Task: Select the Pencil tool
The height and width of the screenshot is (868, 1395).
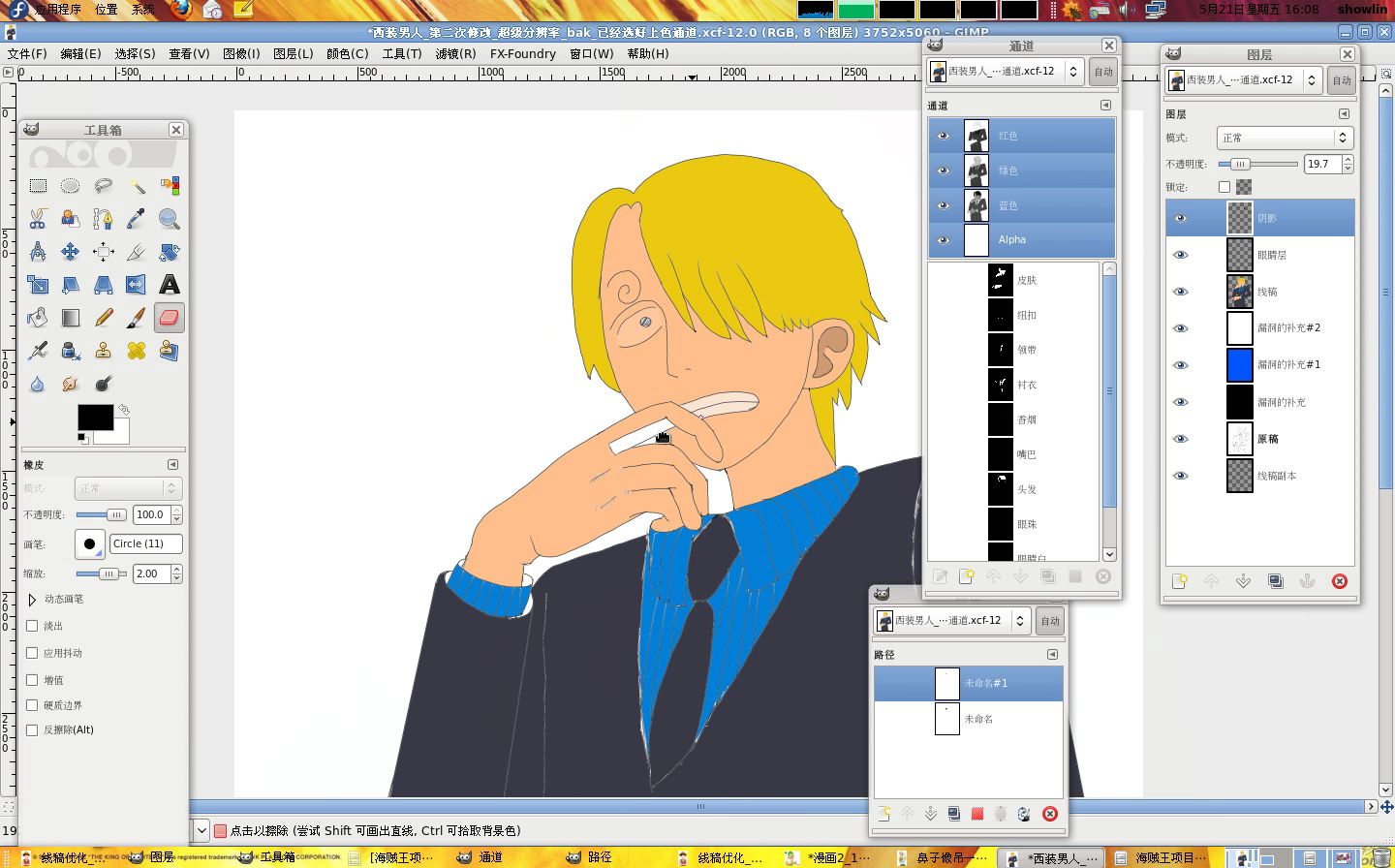Action: click(104, 318)
